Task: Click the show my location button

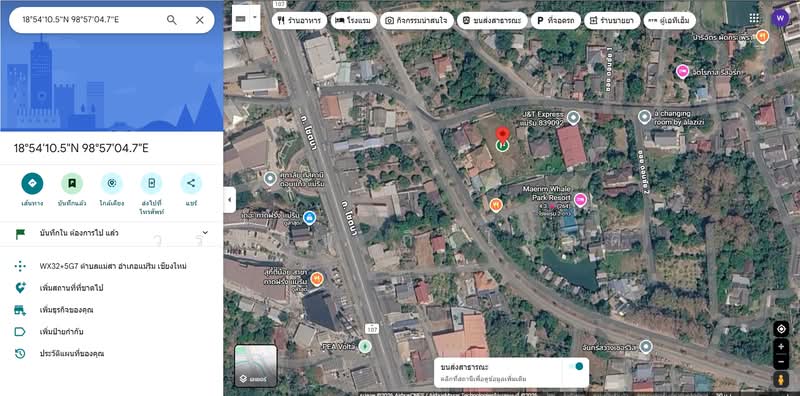Action: tap(781, 329)
